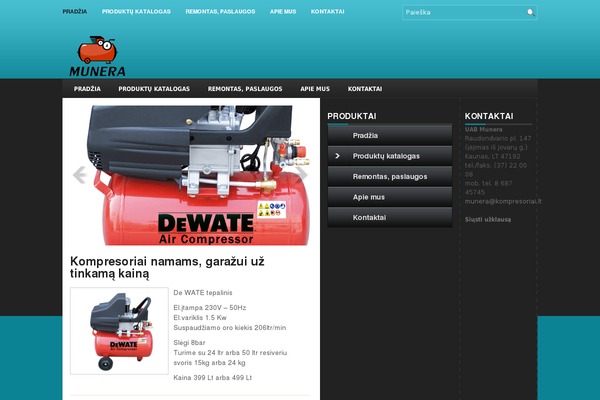This screenshot has width=600, height=400.
Task: Select Kontaktai in dark navigation bar
Action: click(365, 89)
